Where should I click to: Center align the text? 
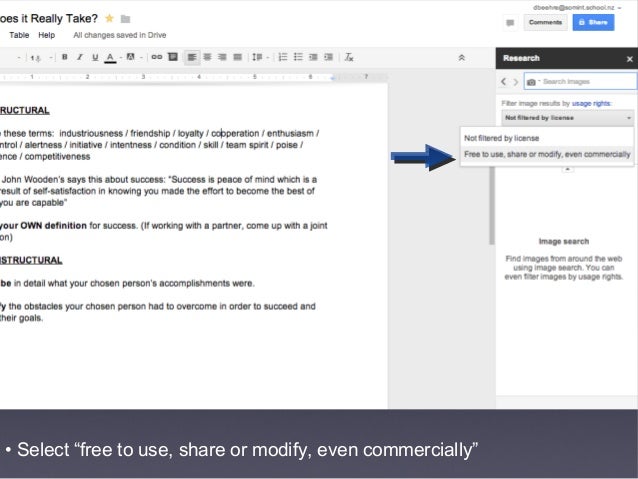207,57
